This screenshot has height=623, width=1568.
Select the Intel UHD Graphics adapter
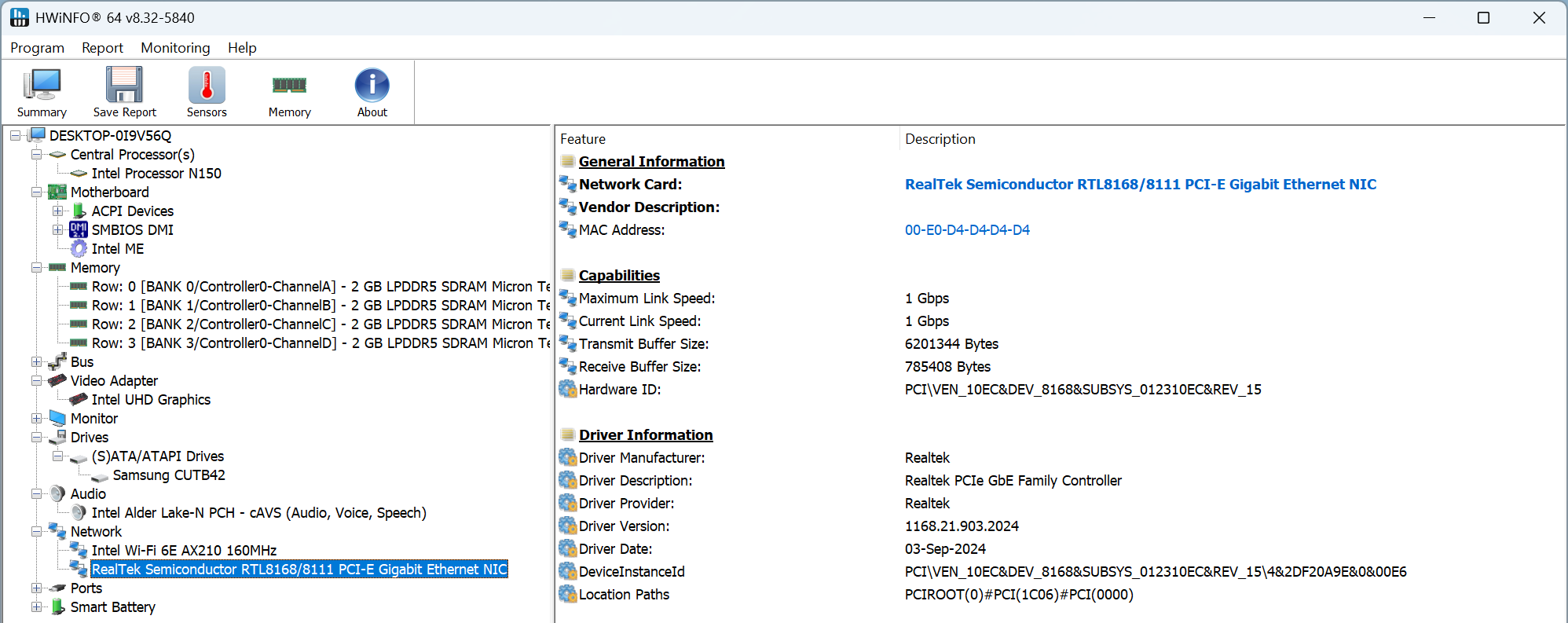pos(151,400)
